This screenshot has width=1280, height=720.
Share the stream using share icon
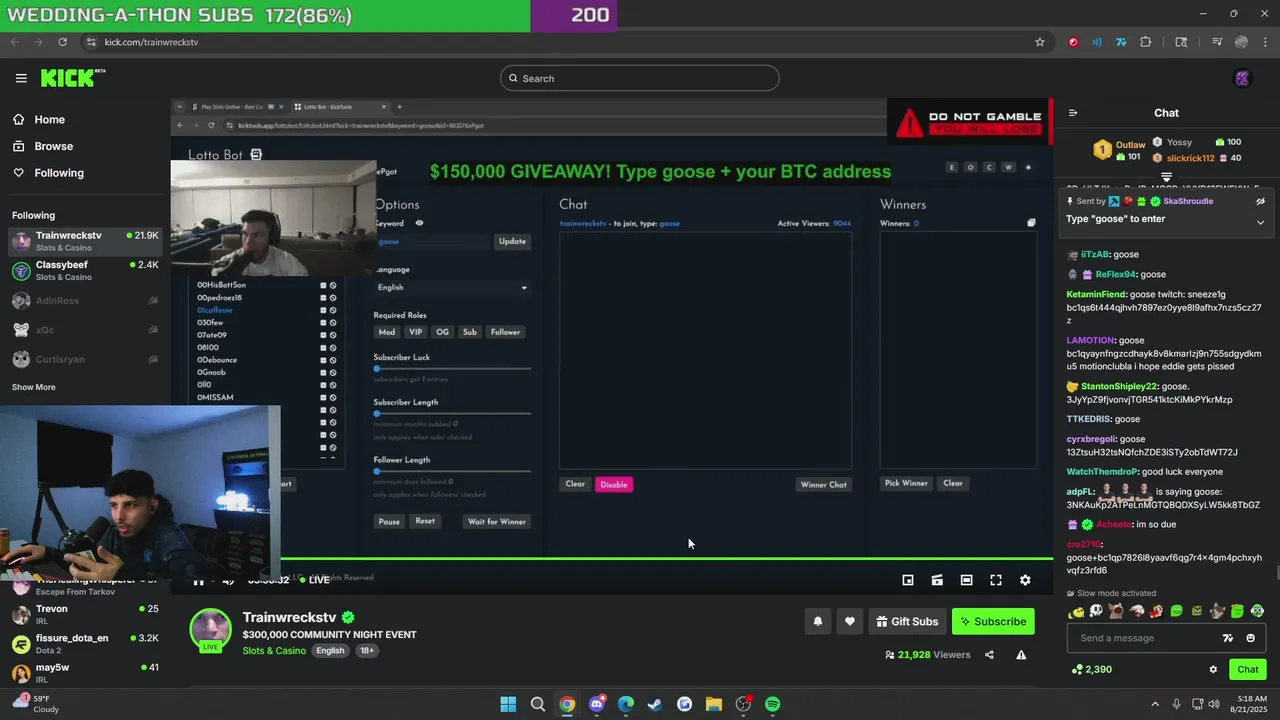pos(989,655)
